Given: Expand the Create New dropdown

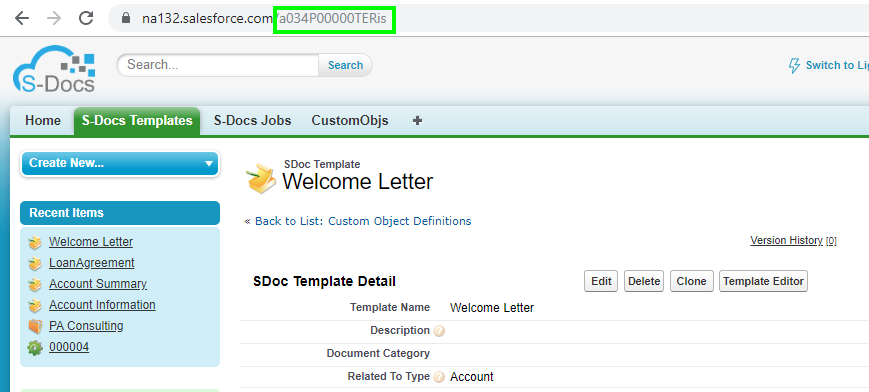Looking at the screenshot, I should click(x=120, y=164).
